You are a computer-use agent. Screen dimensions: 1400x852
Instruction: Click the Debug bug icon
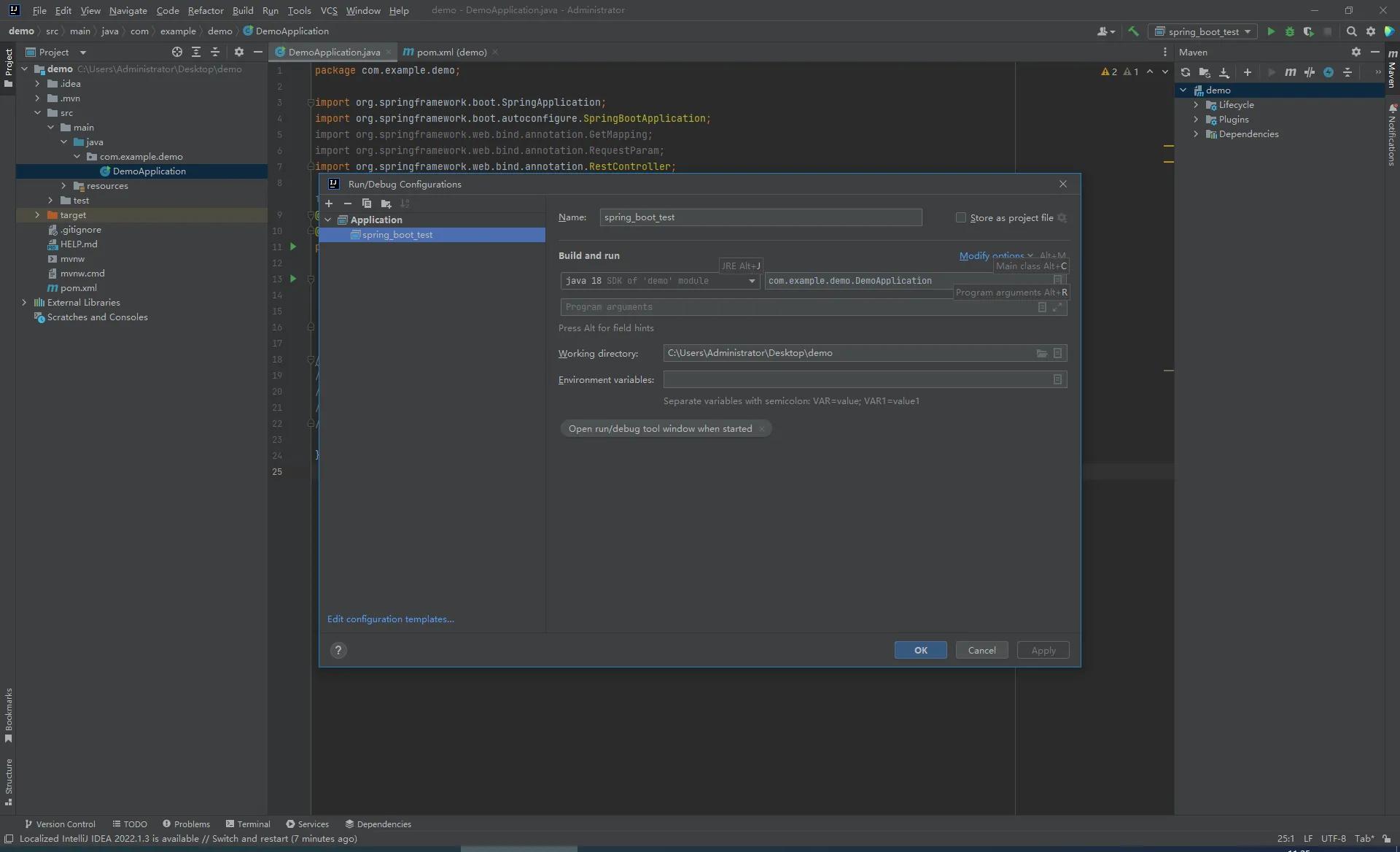coord(1289,31)
